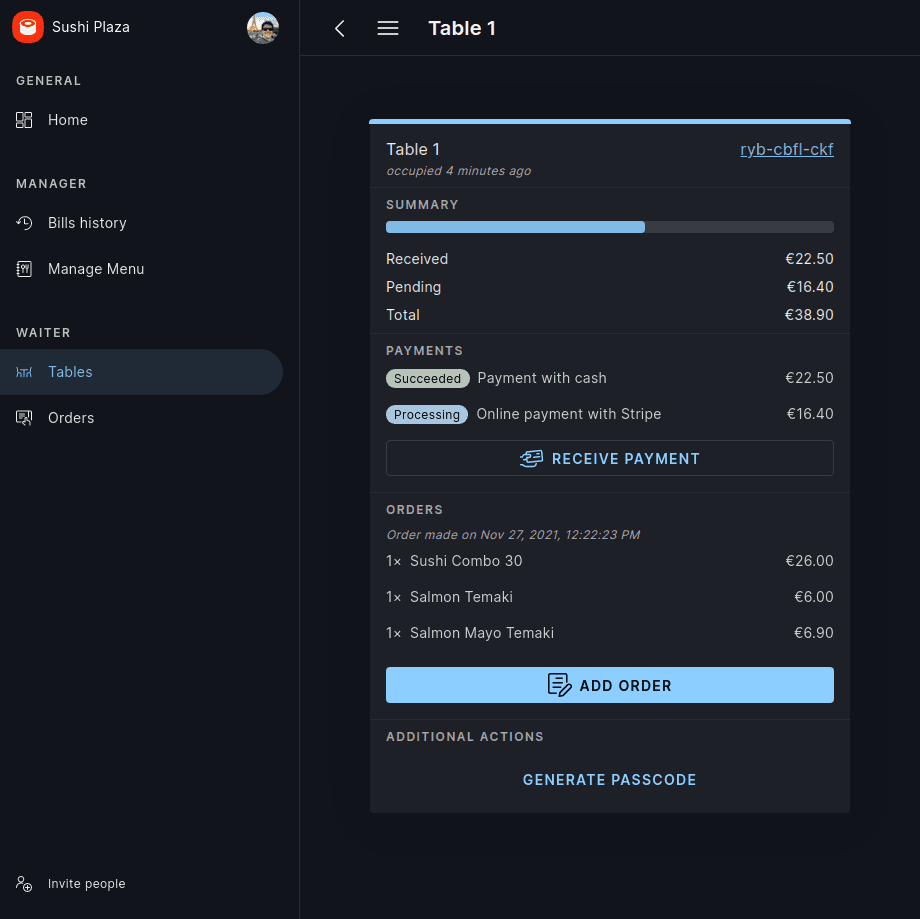The width and height of the screenshot is (920, 919).
Task: Click the notepad icon on Add Order
Action: click(559, 685)
